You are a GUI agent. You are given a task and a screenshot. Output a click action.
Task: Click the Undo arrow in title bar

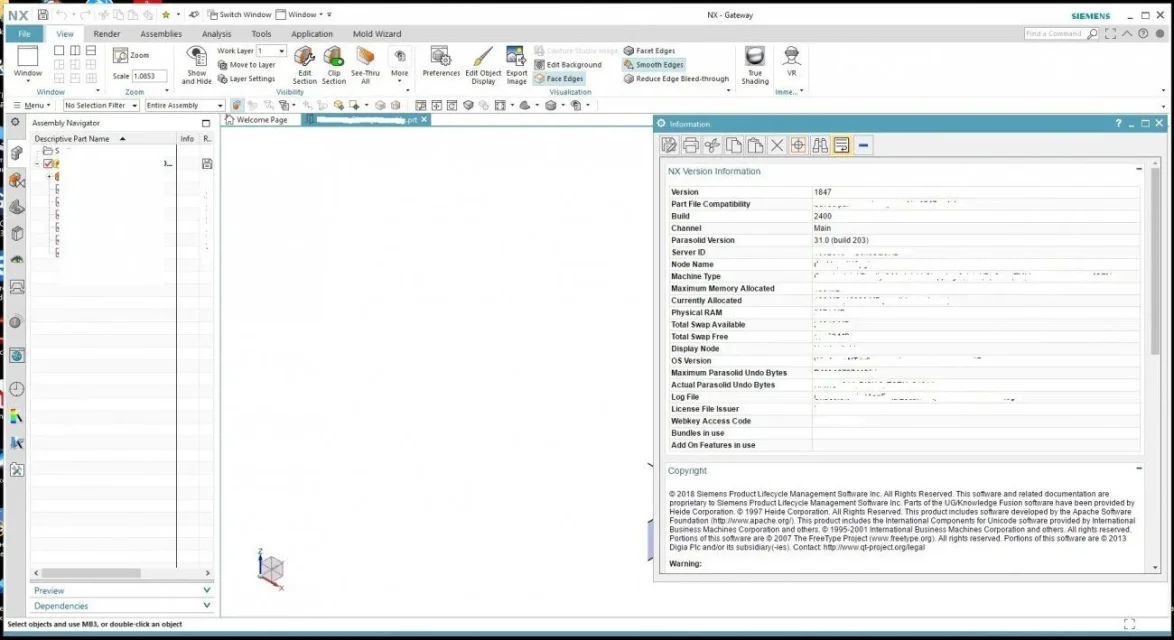(x=61, y=14)
